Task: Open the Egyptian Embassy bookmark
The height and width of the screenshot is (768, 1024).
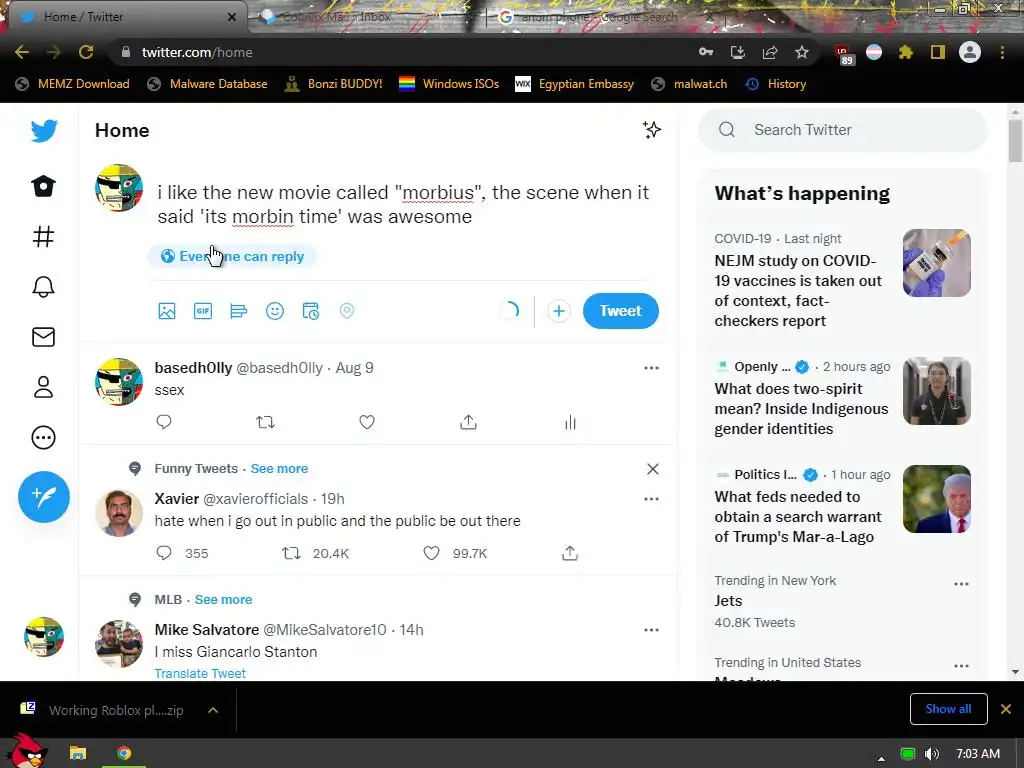Action: pos(575,84)
